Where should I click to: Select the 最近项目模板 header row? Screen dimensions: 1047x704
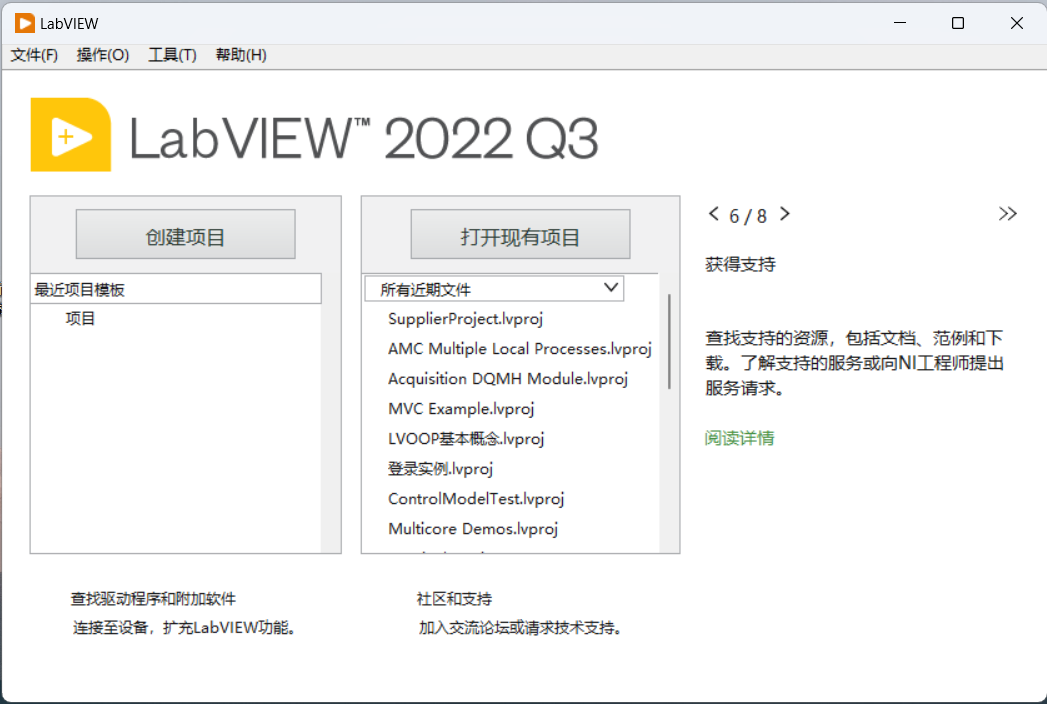click(x=176, y=289)
